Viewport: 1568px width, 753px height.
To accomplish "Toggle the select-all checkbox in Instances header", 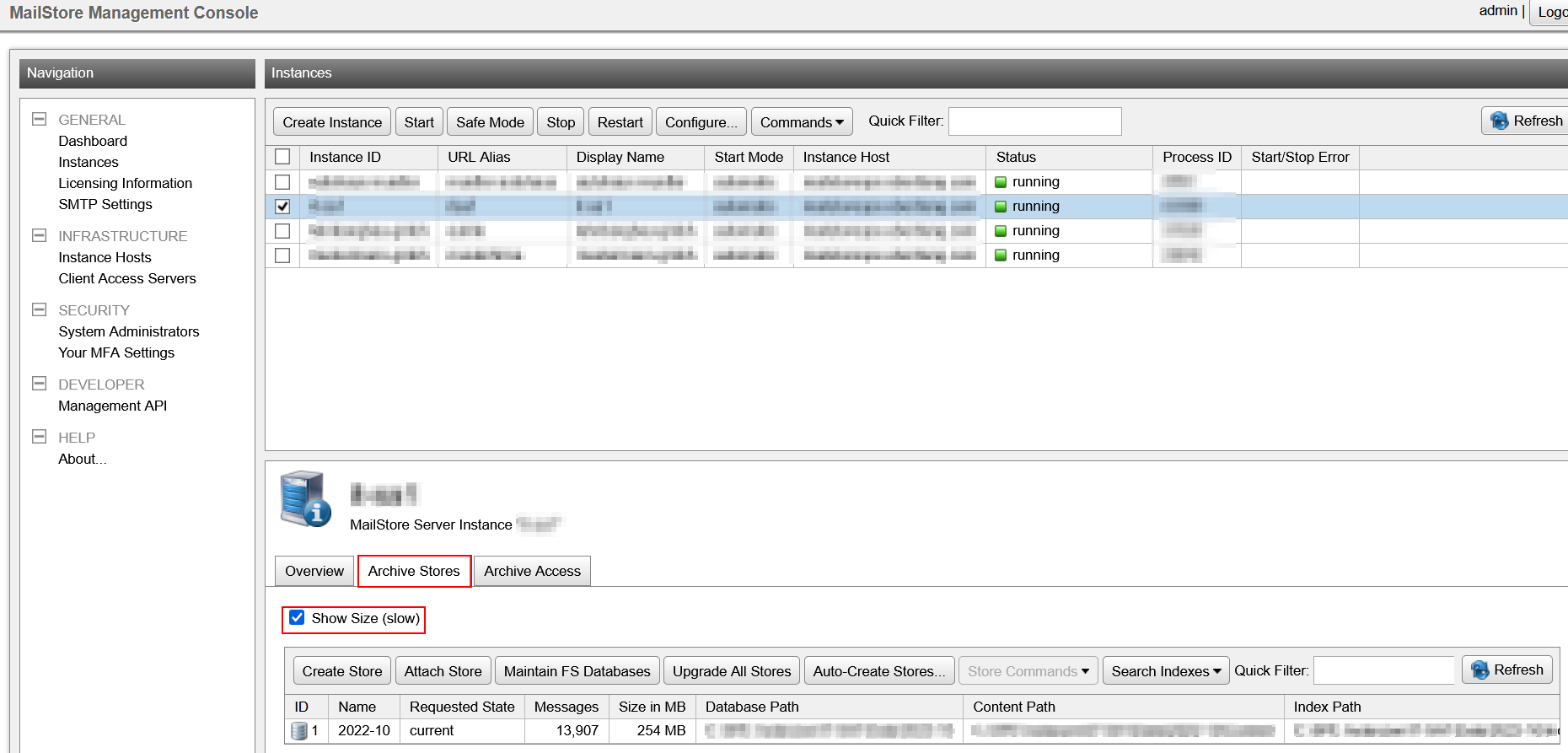I will [282, 157].
